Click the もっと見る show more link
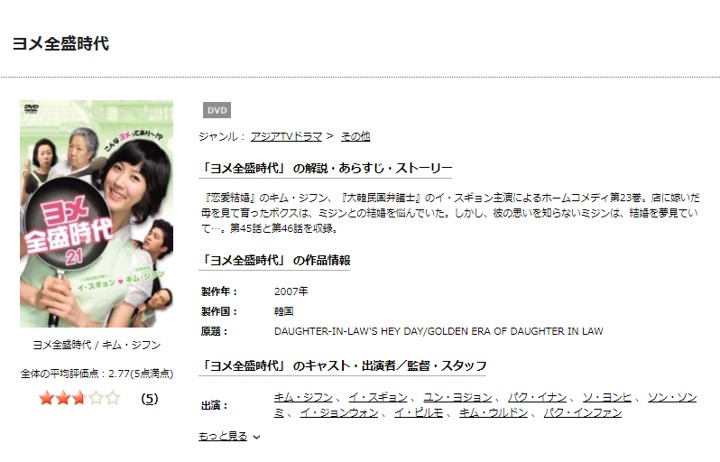The image size is (720, 462). click(223, 436)
